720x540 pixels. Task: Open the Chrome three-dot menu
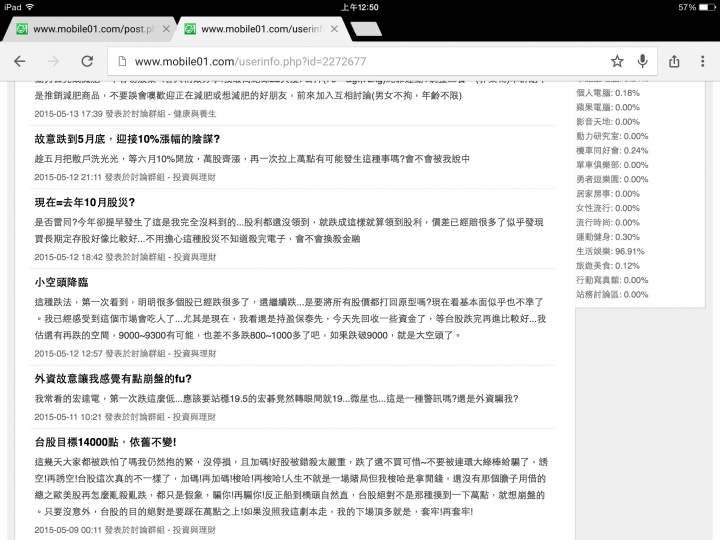pyautogui.click(x=703, y=61)
